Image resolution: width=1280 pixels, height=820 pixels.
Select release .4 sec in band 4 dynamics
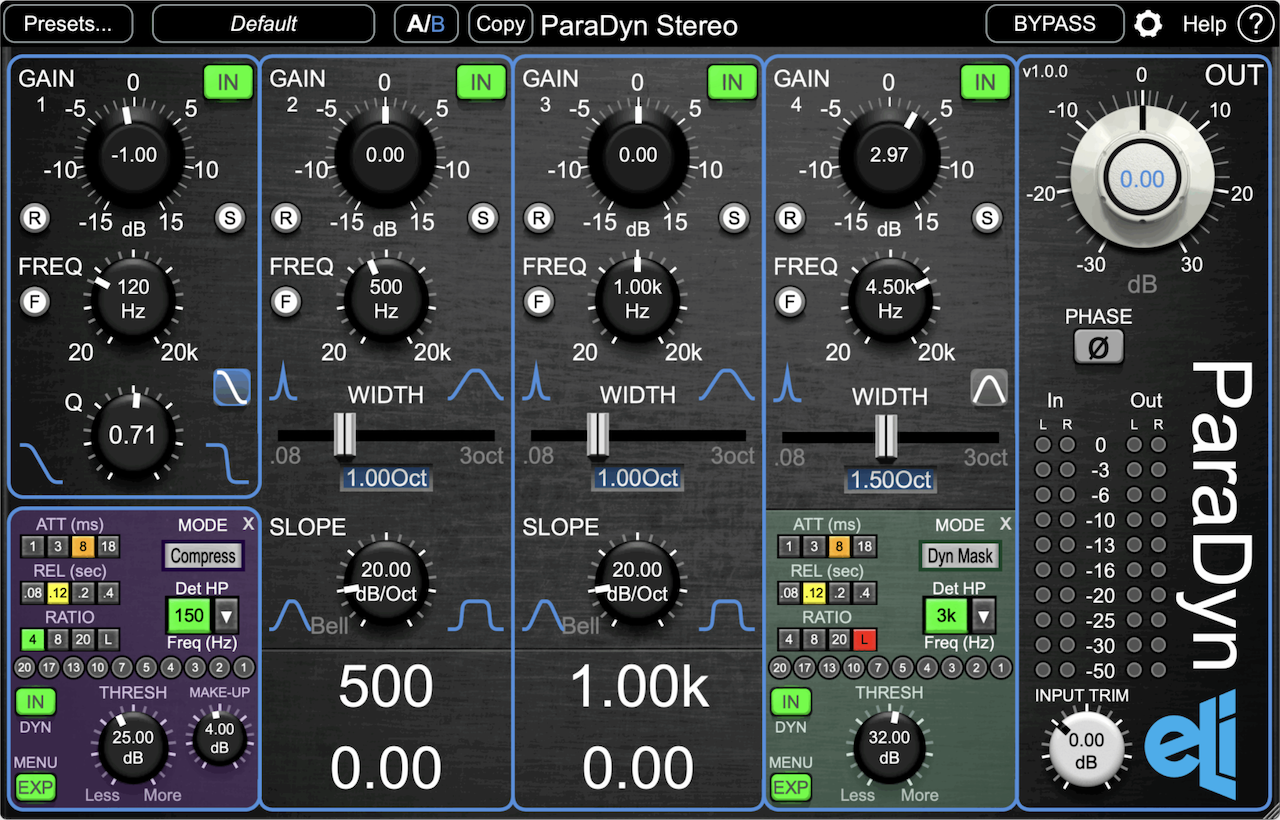click(x=865, y=592)
